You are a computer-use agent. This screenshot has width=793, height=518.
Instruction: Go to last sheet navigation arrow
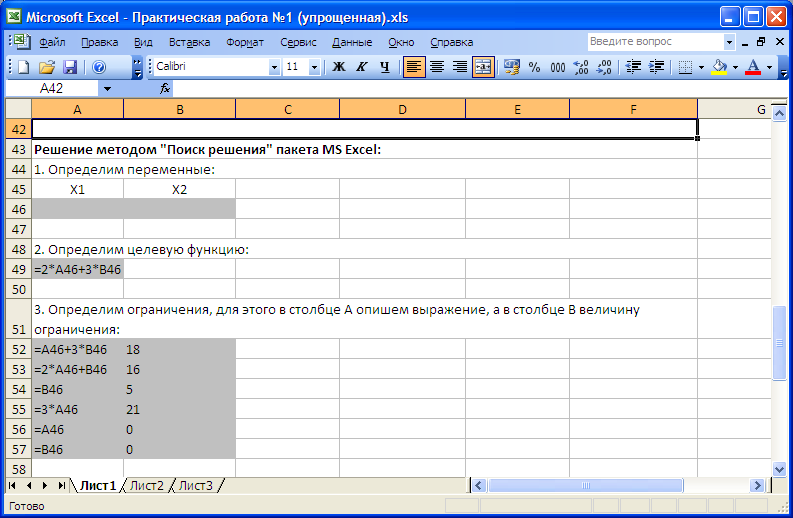(61, 486)
